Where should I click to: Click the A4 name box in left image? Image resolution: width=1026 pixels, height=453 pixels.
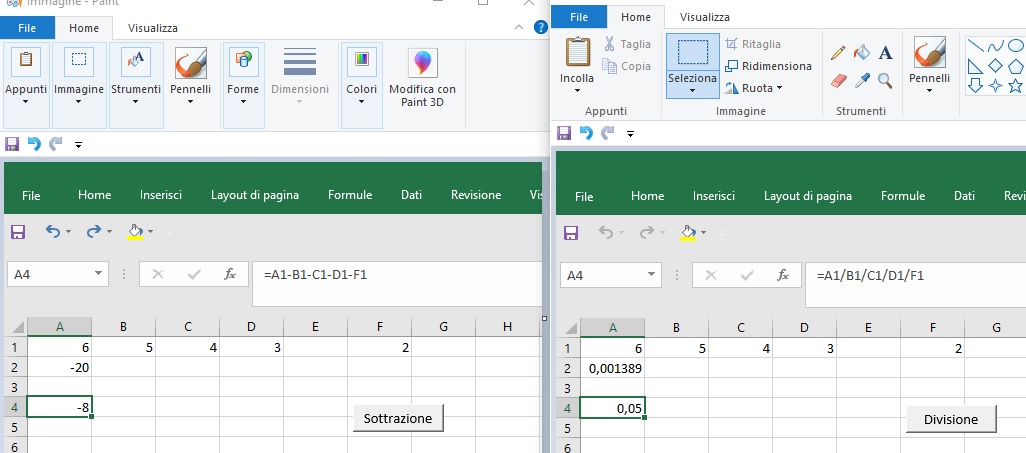pos(58,274)
